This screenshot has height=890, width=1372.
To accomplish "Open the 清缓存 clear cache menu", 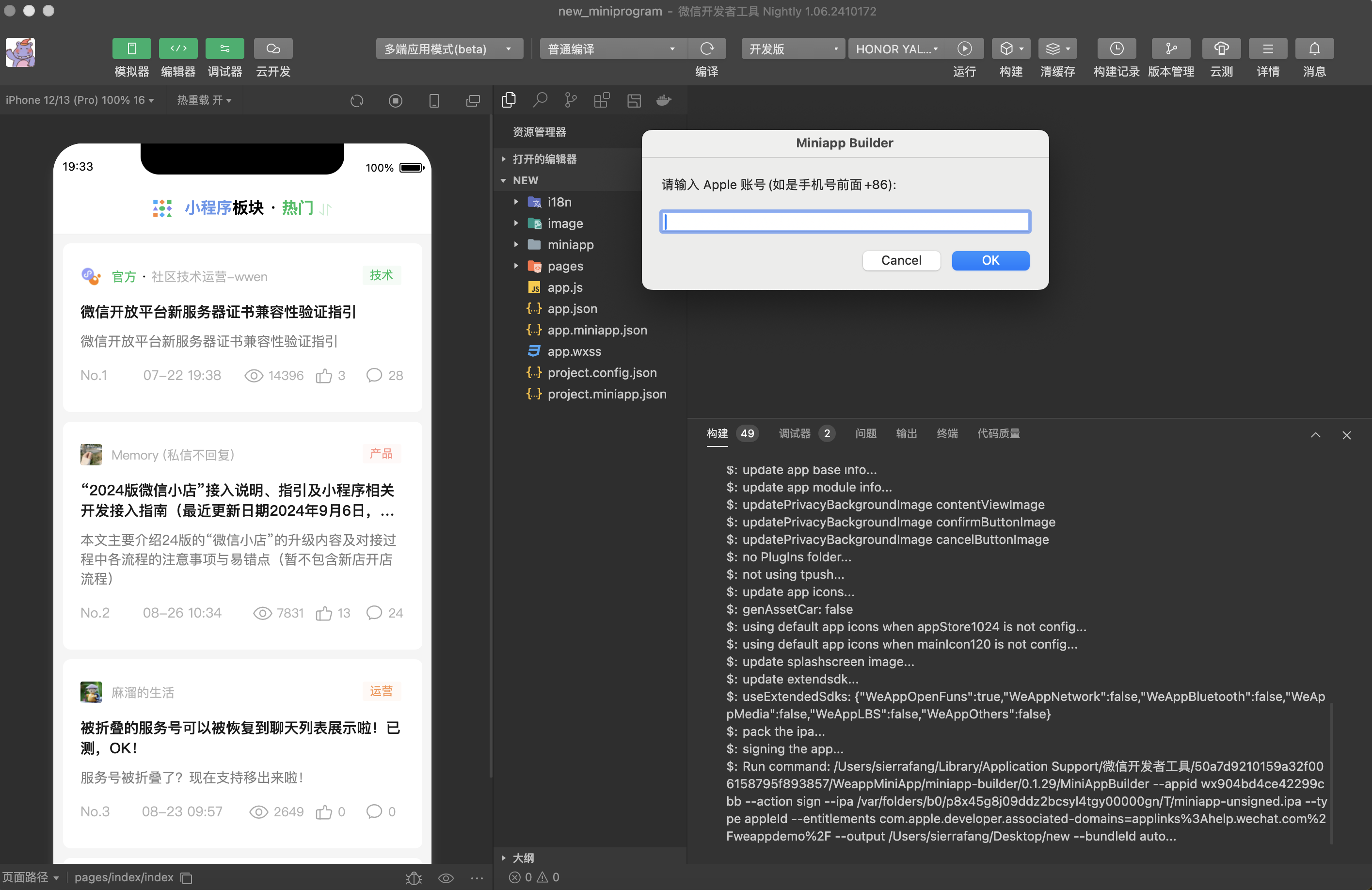I will pyautogui.click(x=1058, y=49).
